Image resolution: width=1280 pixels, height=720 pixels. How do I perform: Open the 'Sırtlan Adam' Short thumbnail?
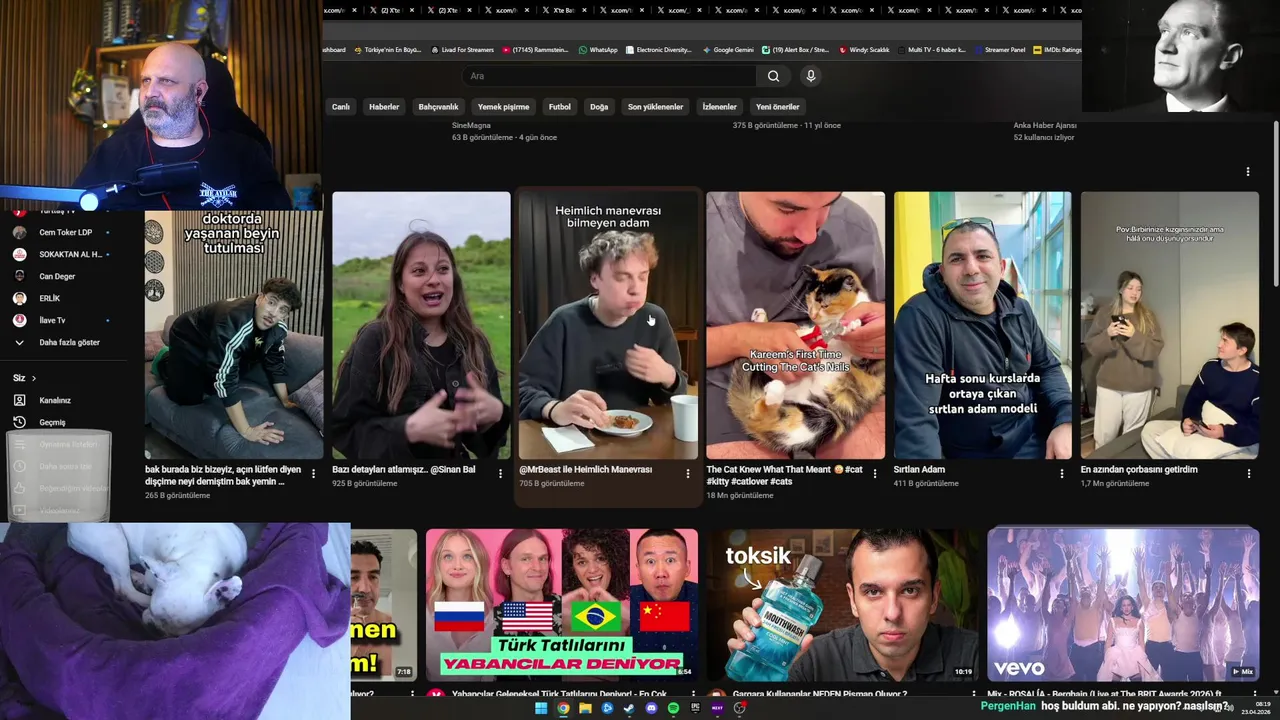[x=982, y=325]
